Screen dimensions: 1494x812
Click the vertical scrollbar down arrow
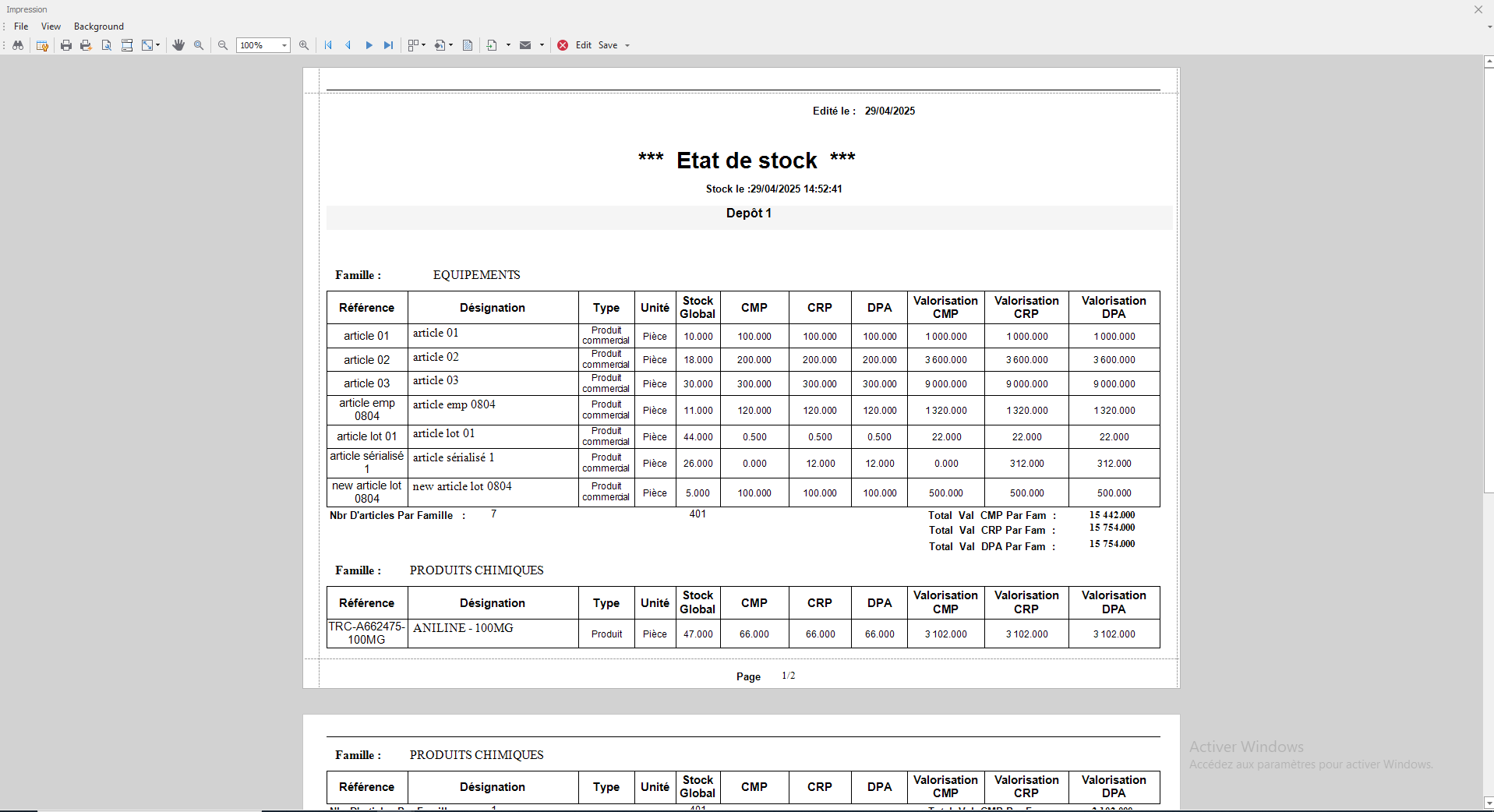click(1488, 803)
